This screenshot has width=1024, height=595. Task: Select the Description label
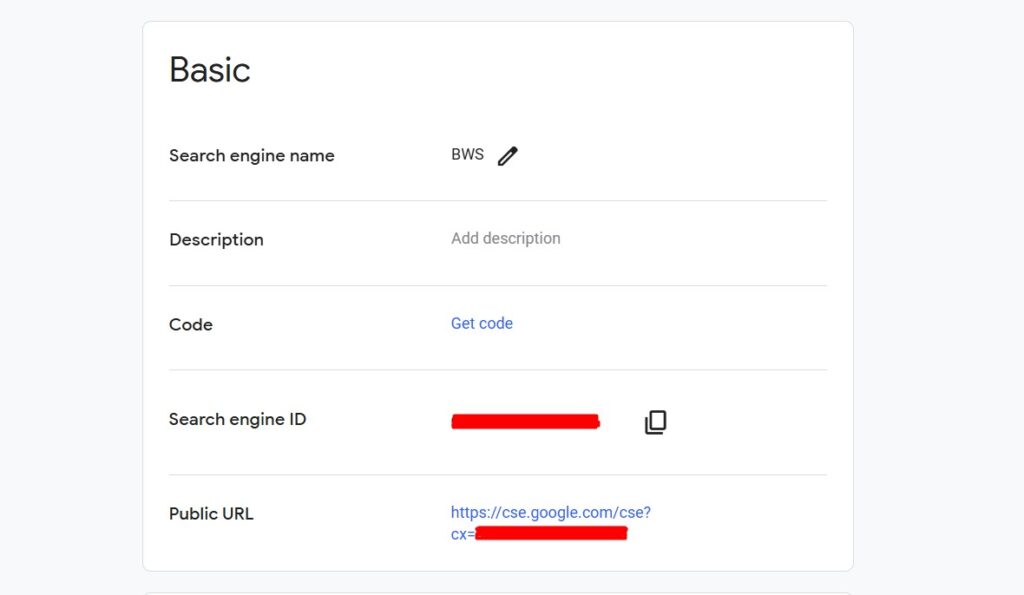[x=216, y=239]
